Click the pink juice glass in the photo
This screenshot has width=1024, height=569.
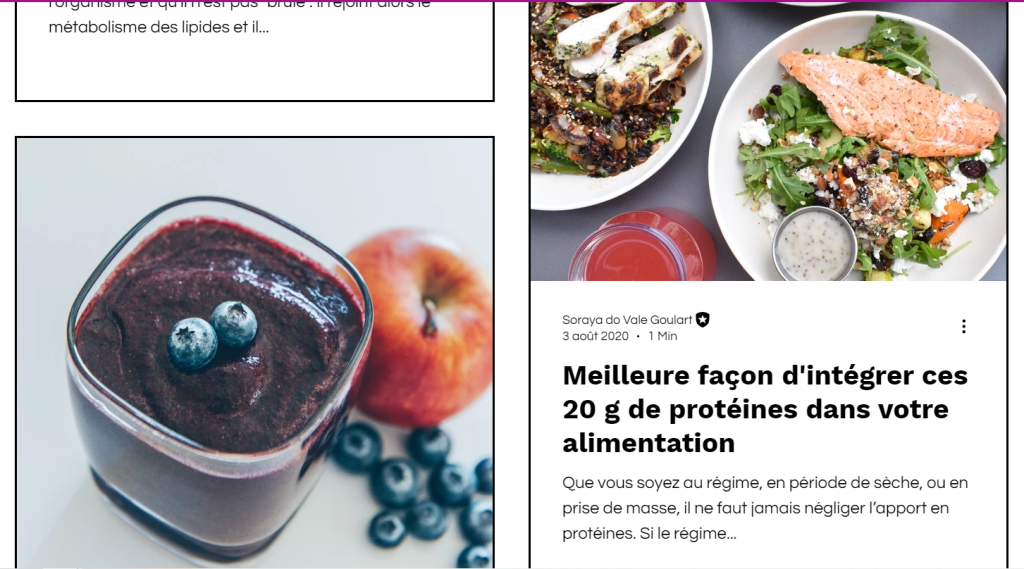642,247
